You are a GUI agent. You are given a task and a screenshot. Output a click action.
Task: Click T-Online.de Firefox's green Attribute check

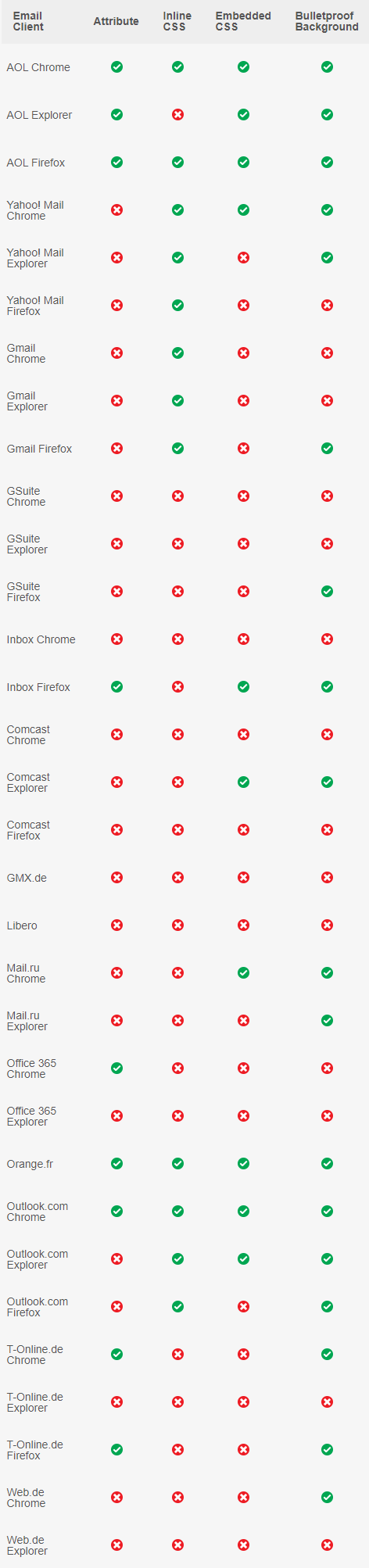116,1450
